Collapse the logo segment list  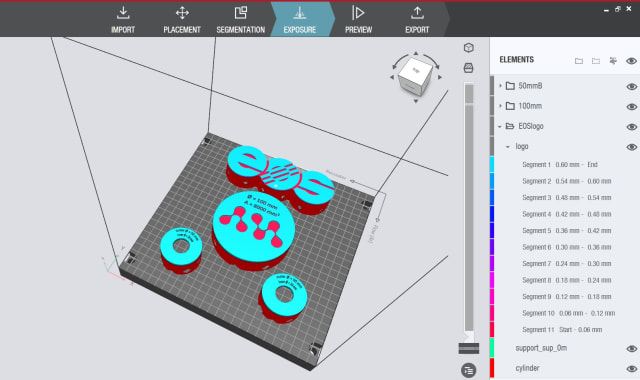[x=508, y=147]
